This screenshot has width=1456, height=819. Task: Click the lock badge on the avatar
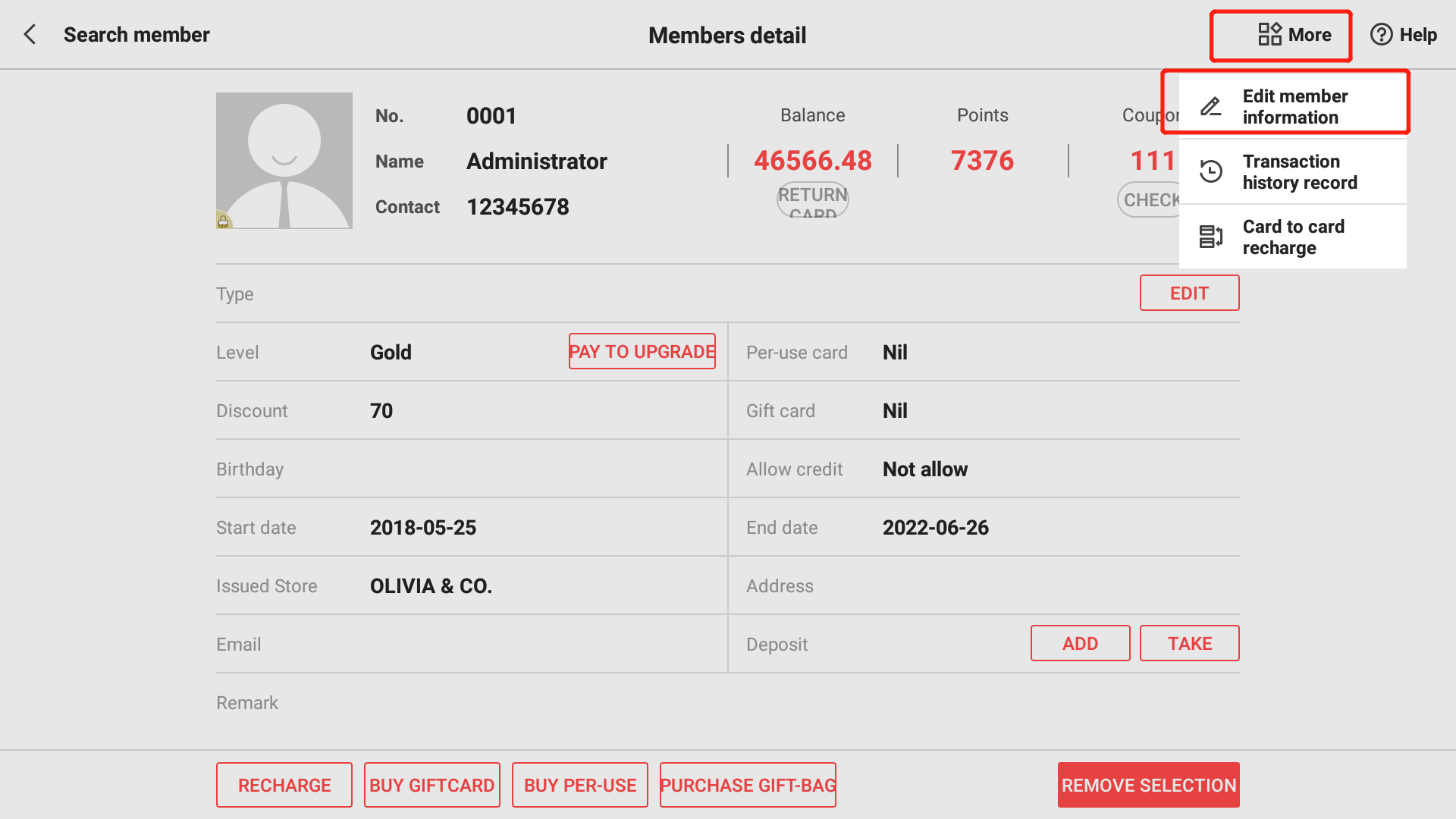223,220
